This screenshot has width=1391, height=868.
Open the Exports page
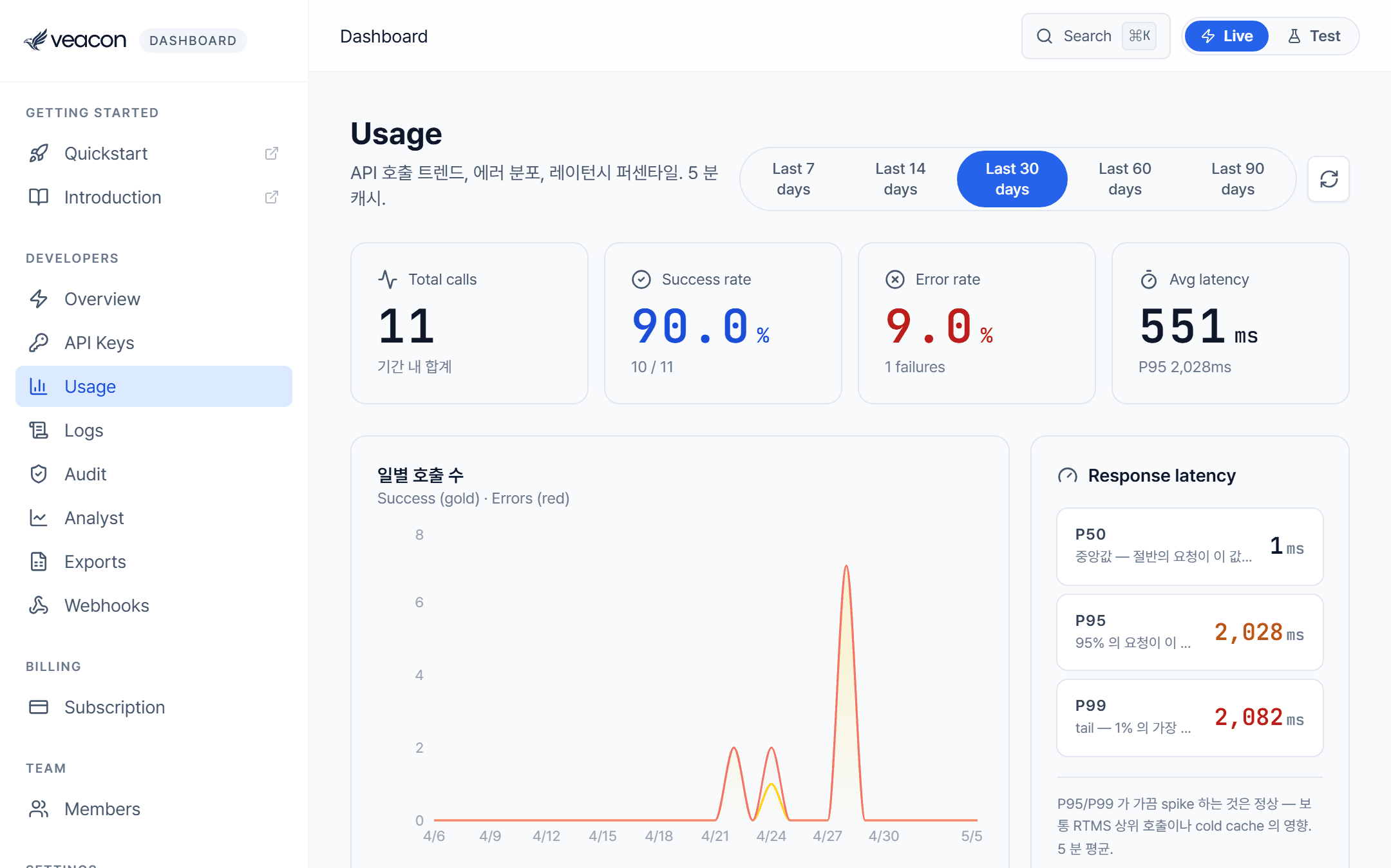point(154,561)
